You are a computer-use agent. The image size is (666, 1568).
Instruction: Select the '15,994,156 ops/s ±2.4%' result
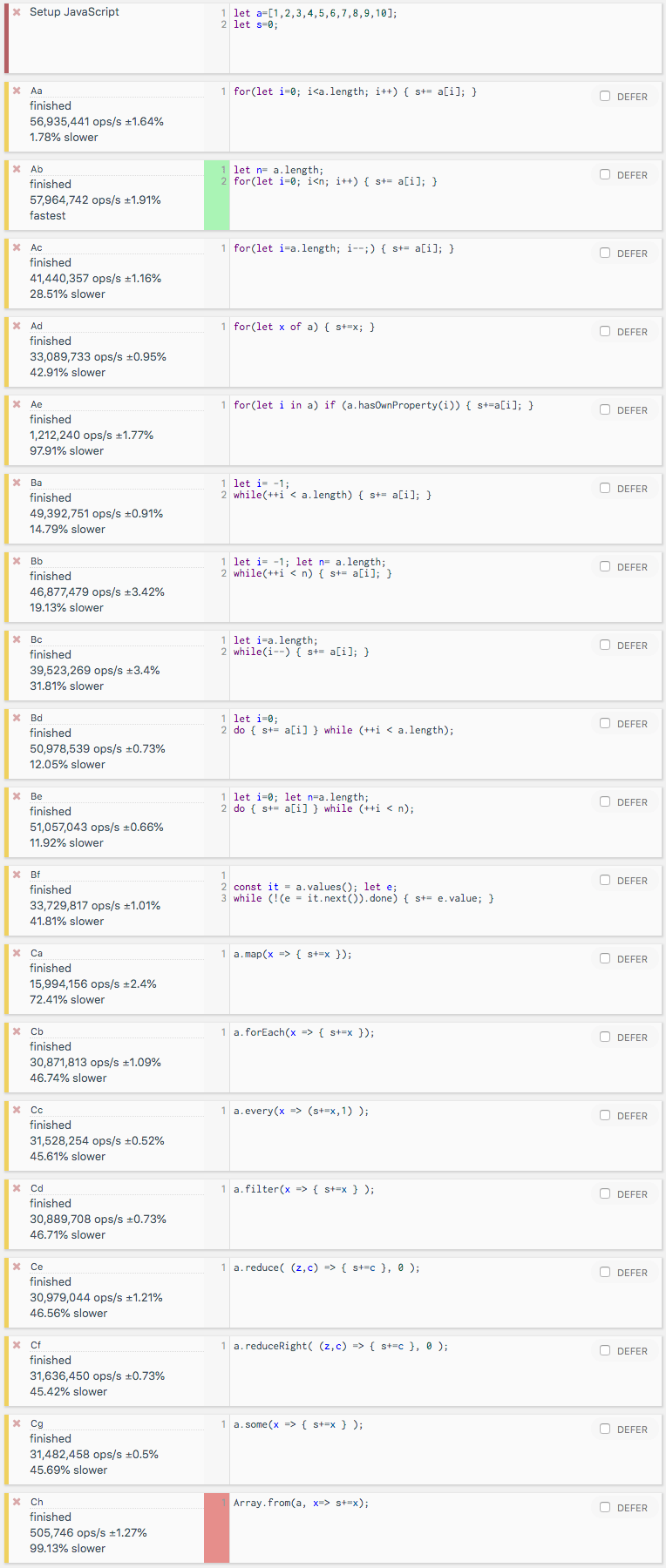(x=93, y=984)
